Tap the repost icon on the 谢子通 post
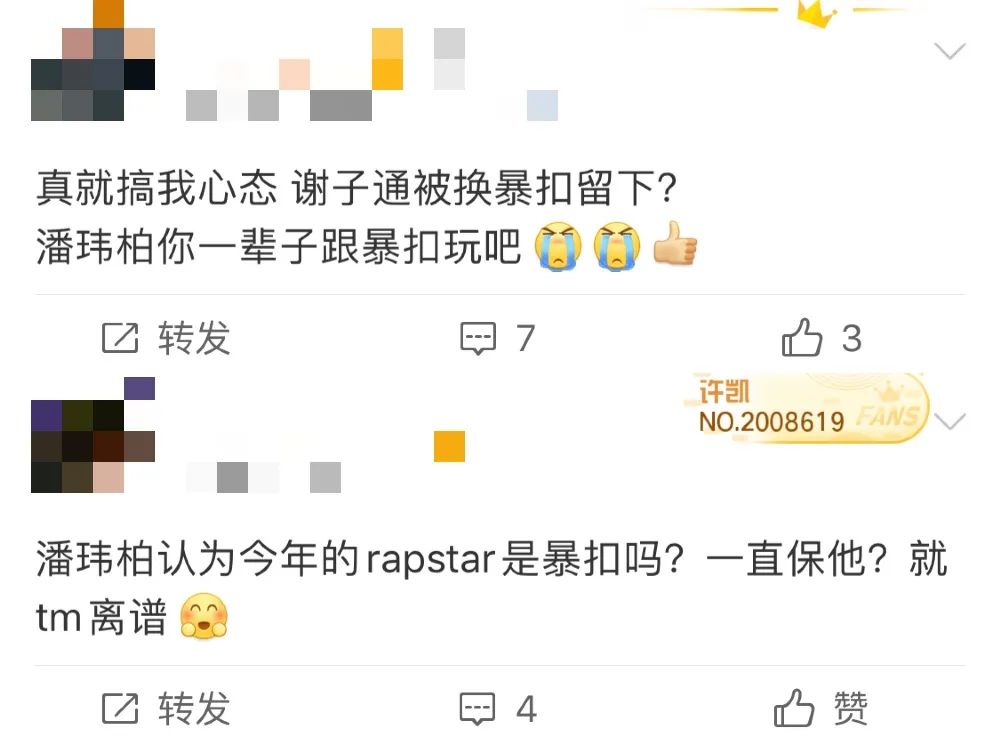This screenshot has height=741, width=1000. pyautogui.click(x=120, y=338)
